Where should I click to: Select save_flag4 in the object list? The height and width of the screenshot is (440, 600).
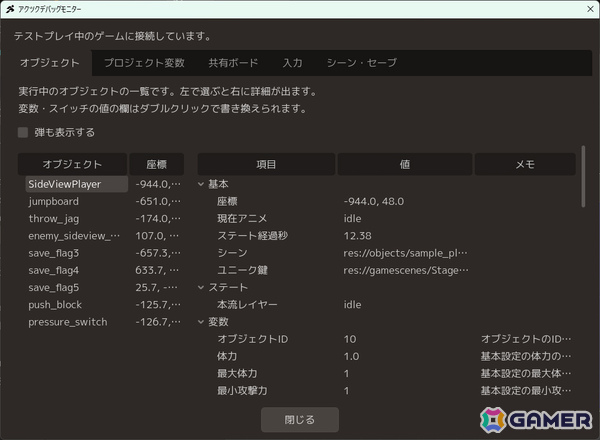[x=54, y=270]
